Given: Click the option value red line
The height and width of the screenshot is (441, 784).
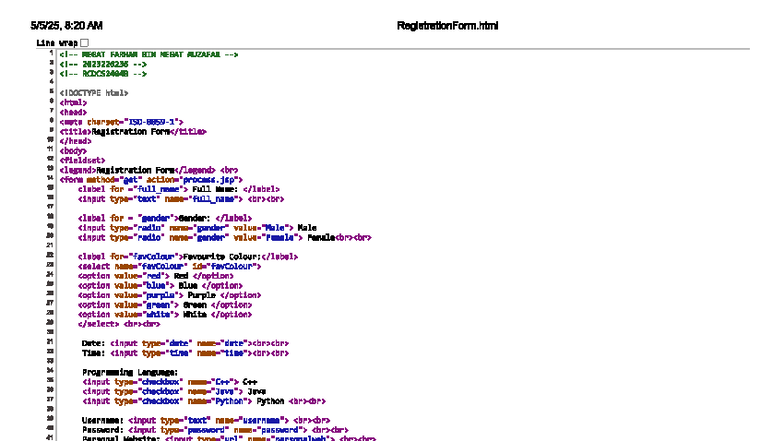Looking at the screenshot, I should [x=156, y=276].
